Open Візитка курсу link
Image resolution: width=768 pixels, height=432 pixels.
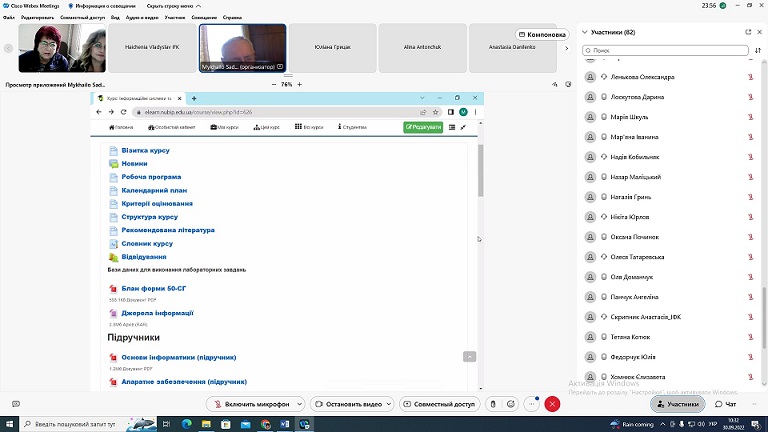(145, 150)
